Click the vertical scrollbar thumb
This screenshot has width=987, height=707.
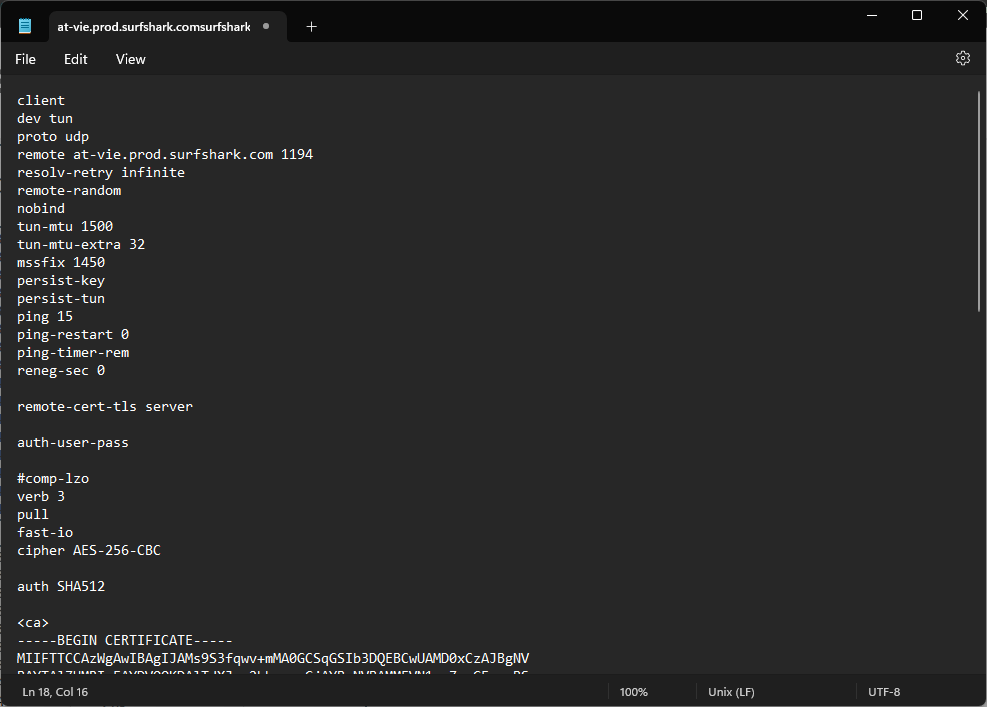pyautogui.click(x=978, y=200)
